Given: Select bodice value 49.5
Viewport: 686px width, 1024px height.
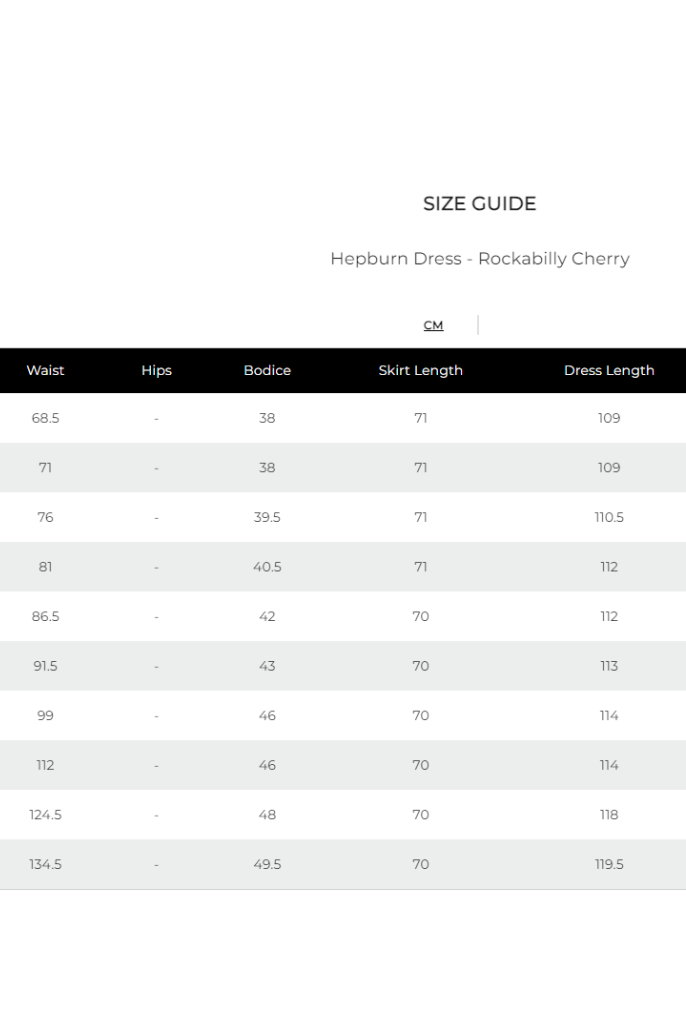Looking at the screenshot, I should 267,864.
